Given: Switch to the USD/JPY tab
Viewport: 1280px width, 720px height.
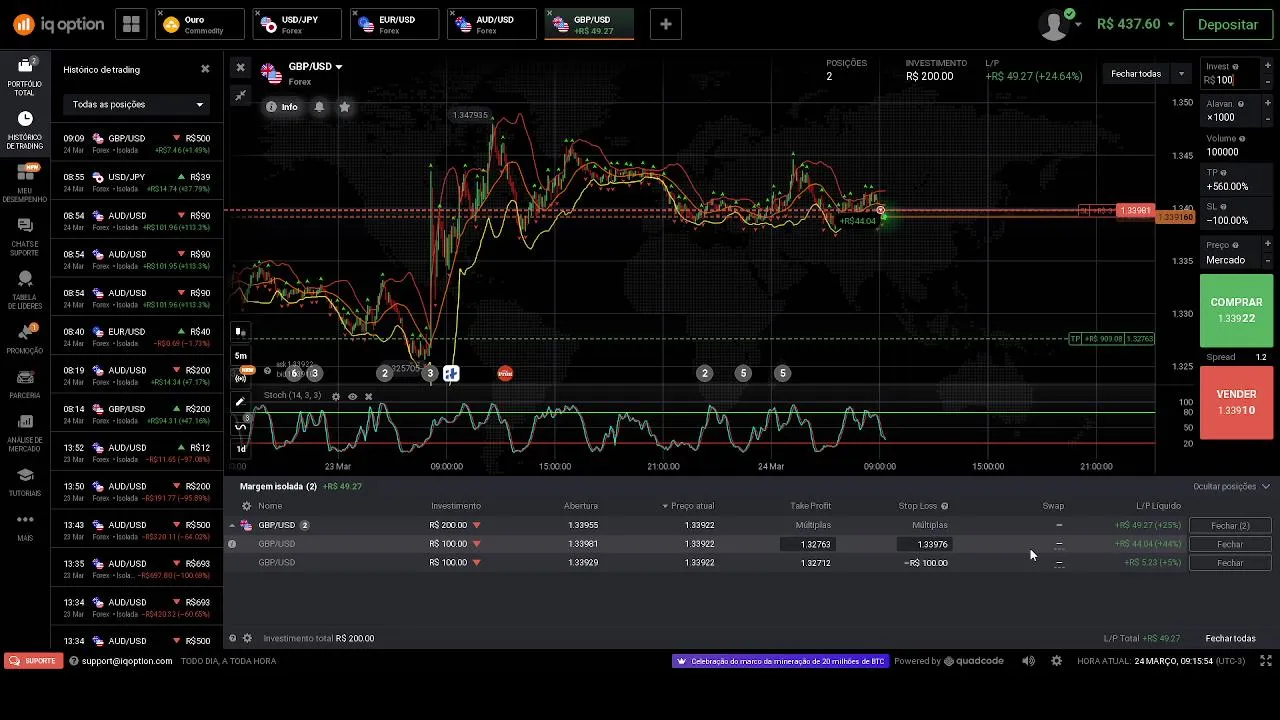Looking at the screenshot, I should [298, 25].
